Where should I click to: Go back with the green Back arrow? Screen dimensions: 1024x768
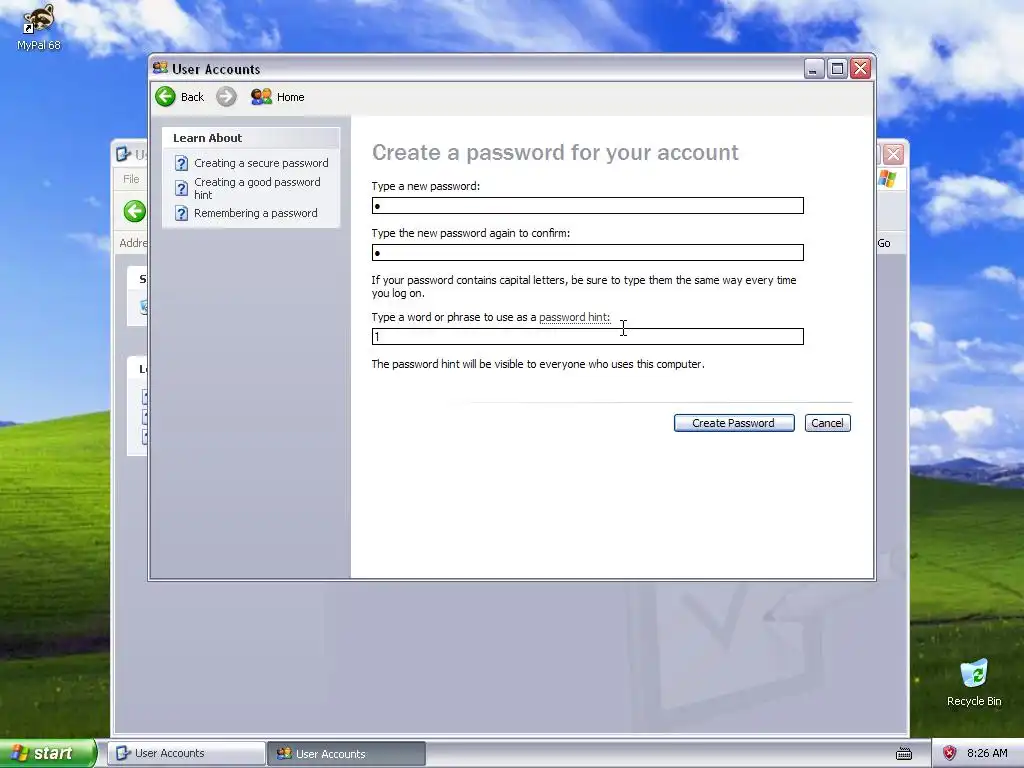click(x=165, y=97)
